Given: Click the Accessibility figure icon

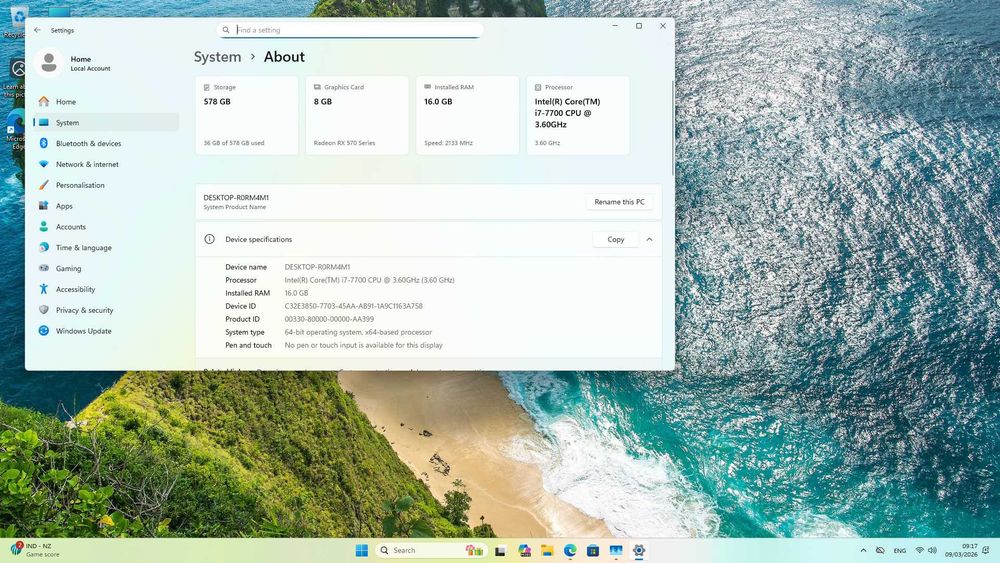Looking at the screenshot, I should click(x=43, y=289).
